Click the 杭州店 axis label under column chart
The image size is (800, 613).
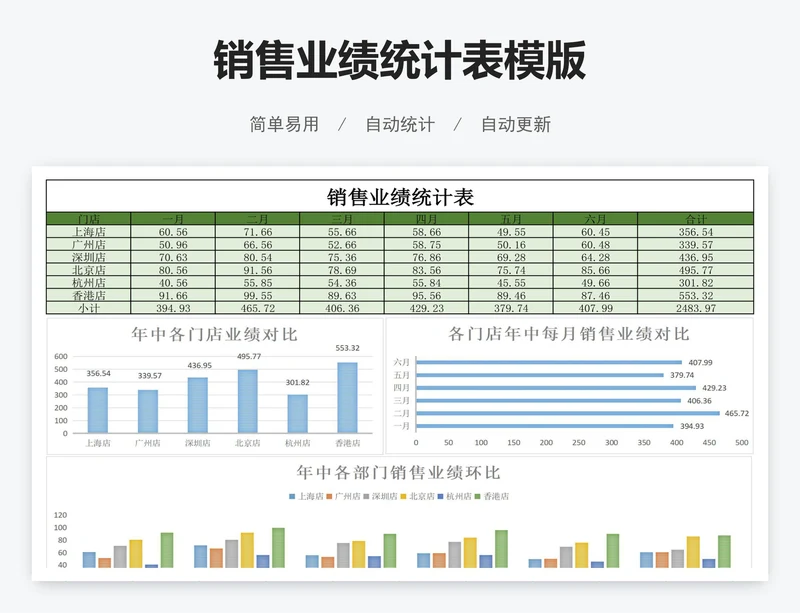(x=297, y=443)
